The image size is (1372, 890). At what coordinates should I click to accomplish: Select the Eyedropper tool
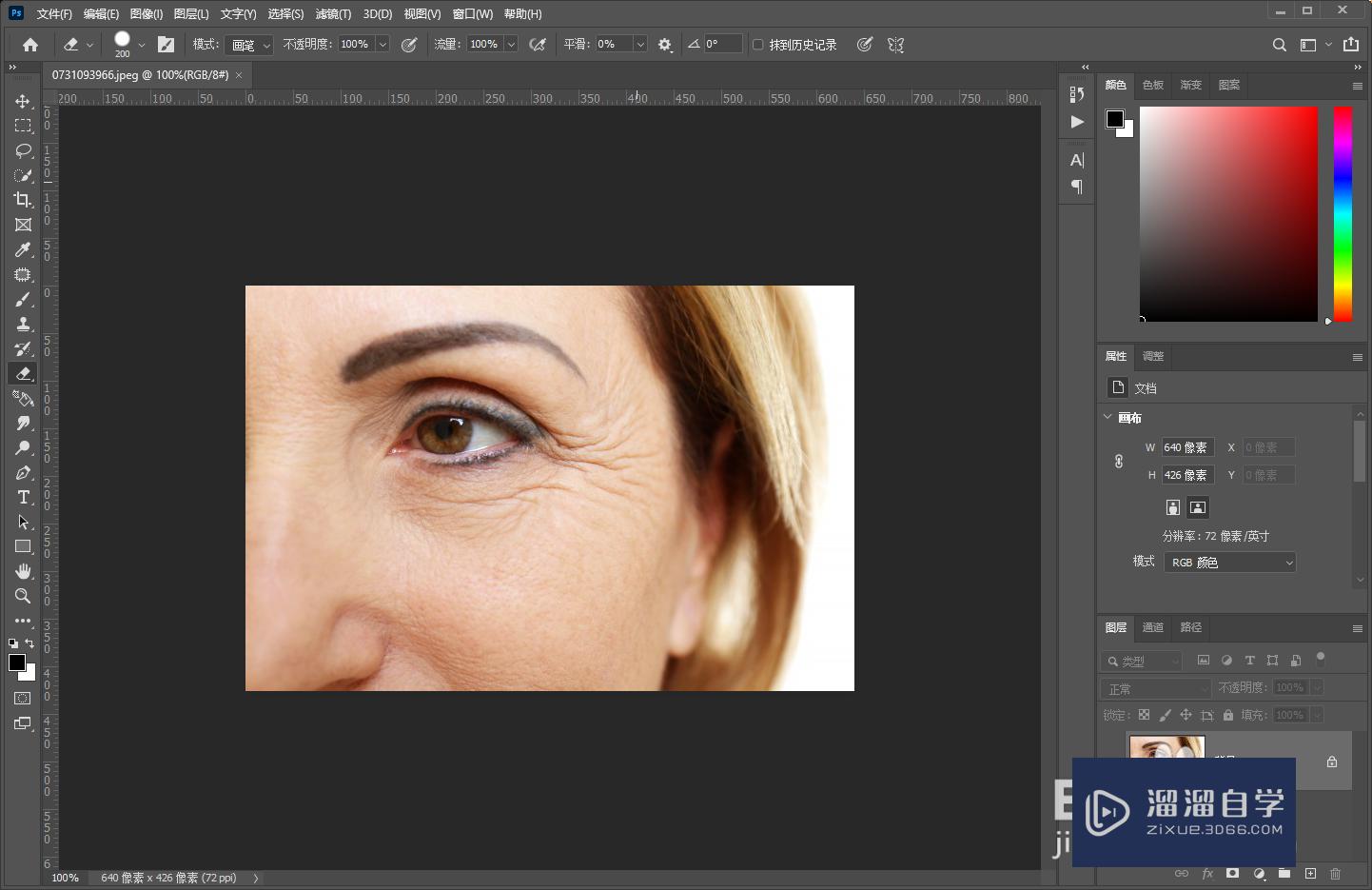[x=23, y=249]
